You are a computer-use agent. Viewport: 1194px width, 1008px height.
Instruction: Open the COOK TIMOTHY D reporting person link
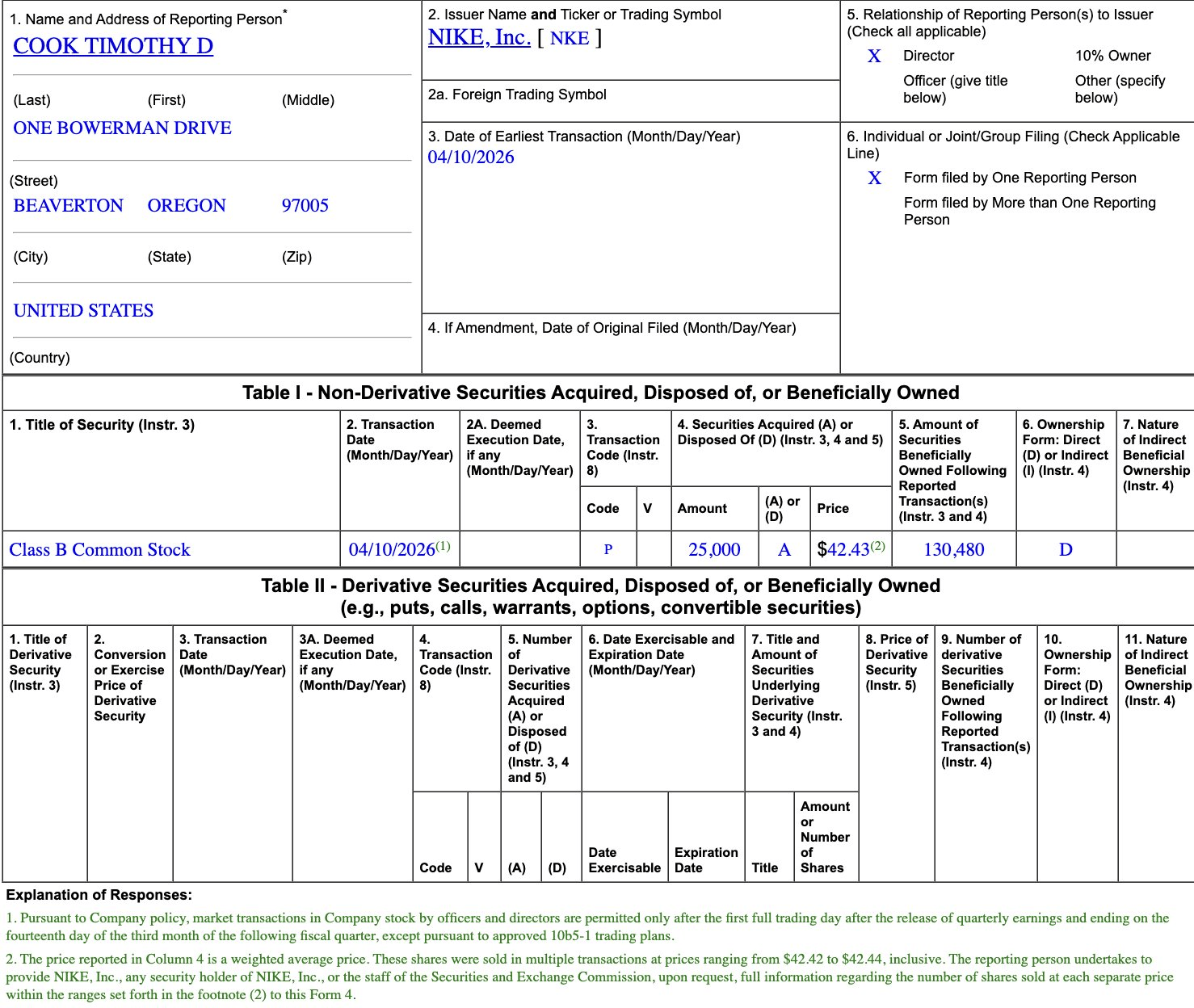(x=113, y=46)
